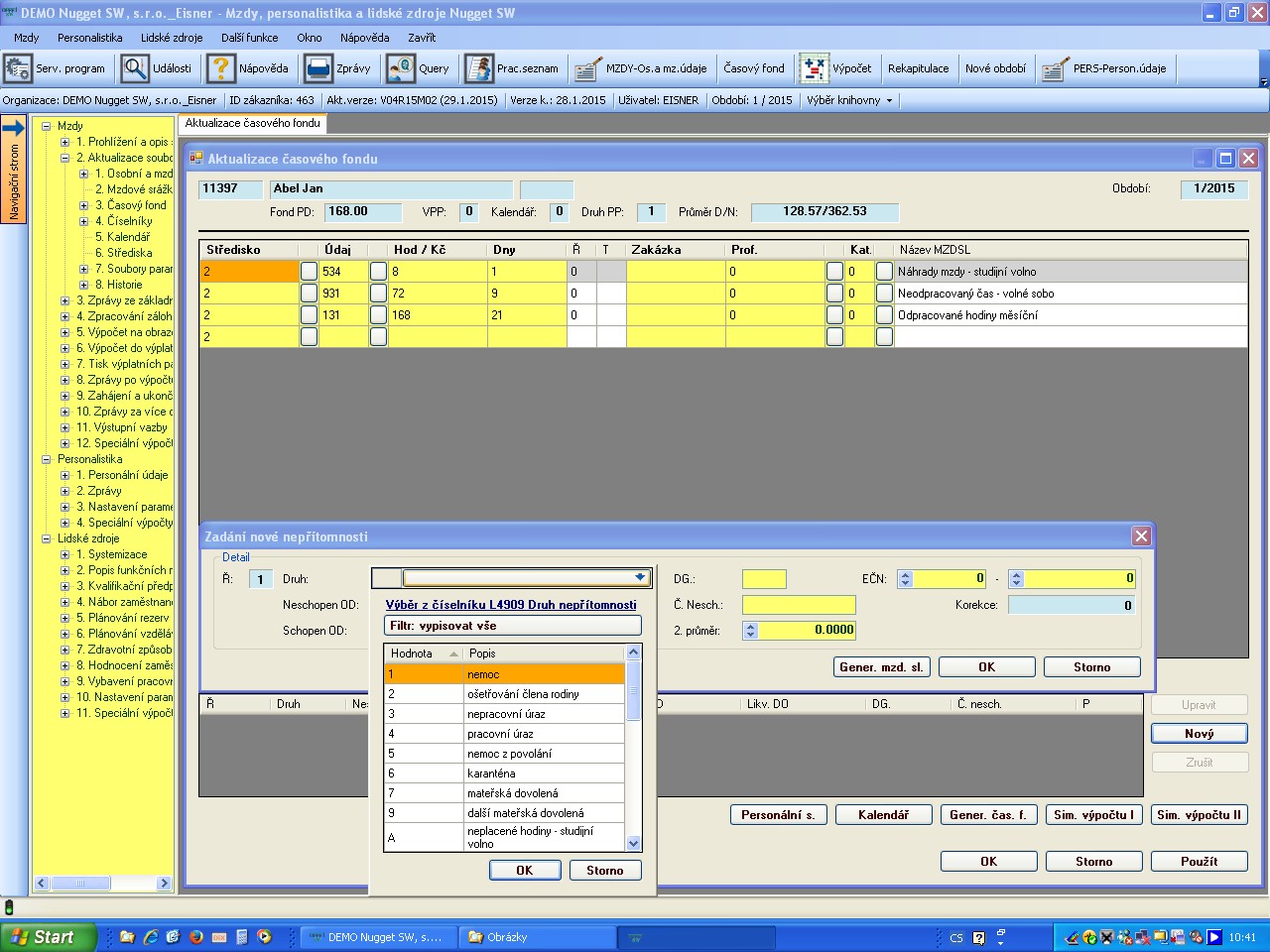Collapse the Lidské zdroje tree node
The height and width of the screenshot is (952, 1270).
click(x=46, y=538)
